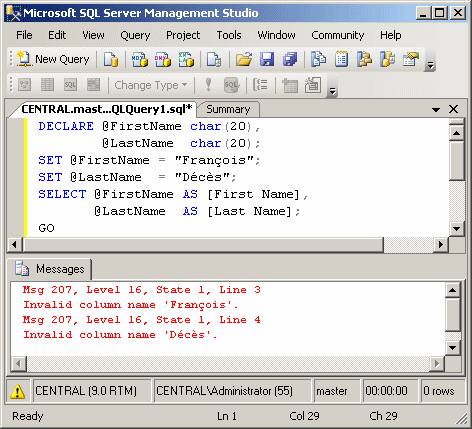Switch to the Summary tab
472x429 pixels.
[x=228, y=109]
